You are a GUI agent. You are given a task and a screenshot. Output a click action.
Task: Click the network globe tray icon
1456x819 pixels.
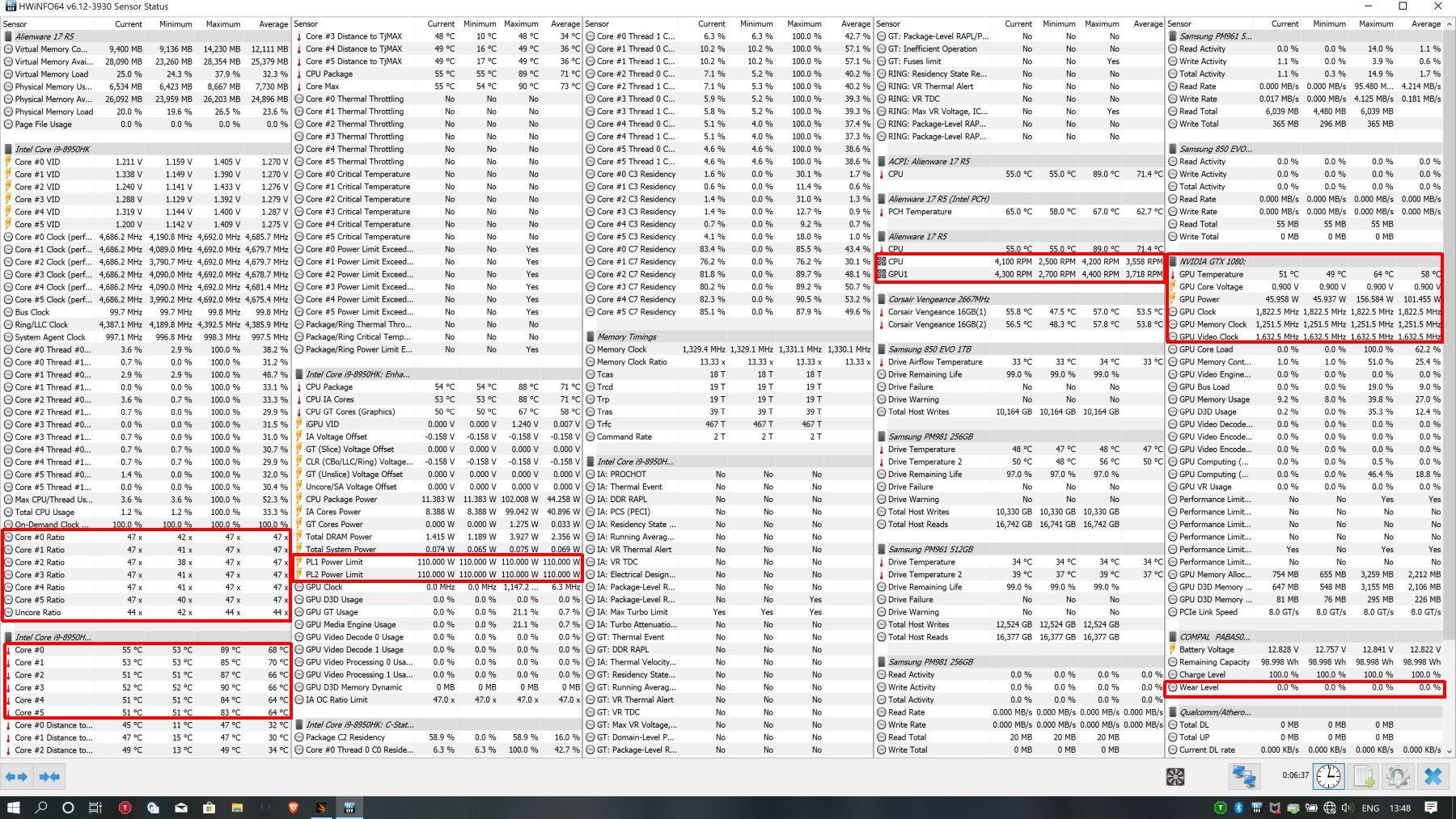(1329, 807)
